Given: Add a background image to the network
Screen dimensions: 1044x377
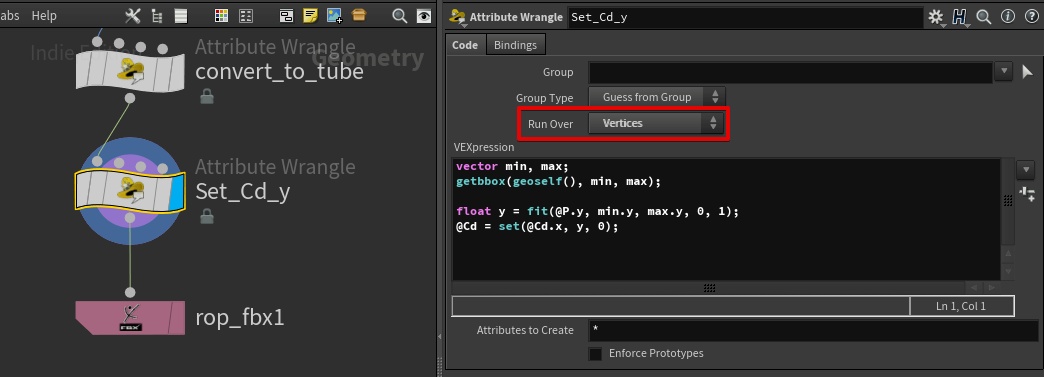Looking at the screenshot, I should coord(334,16).
